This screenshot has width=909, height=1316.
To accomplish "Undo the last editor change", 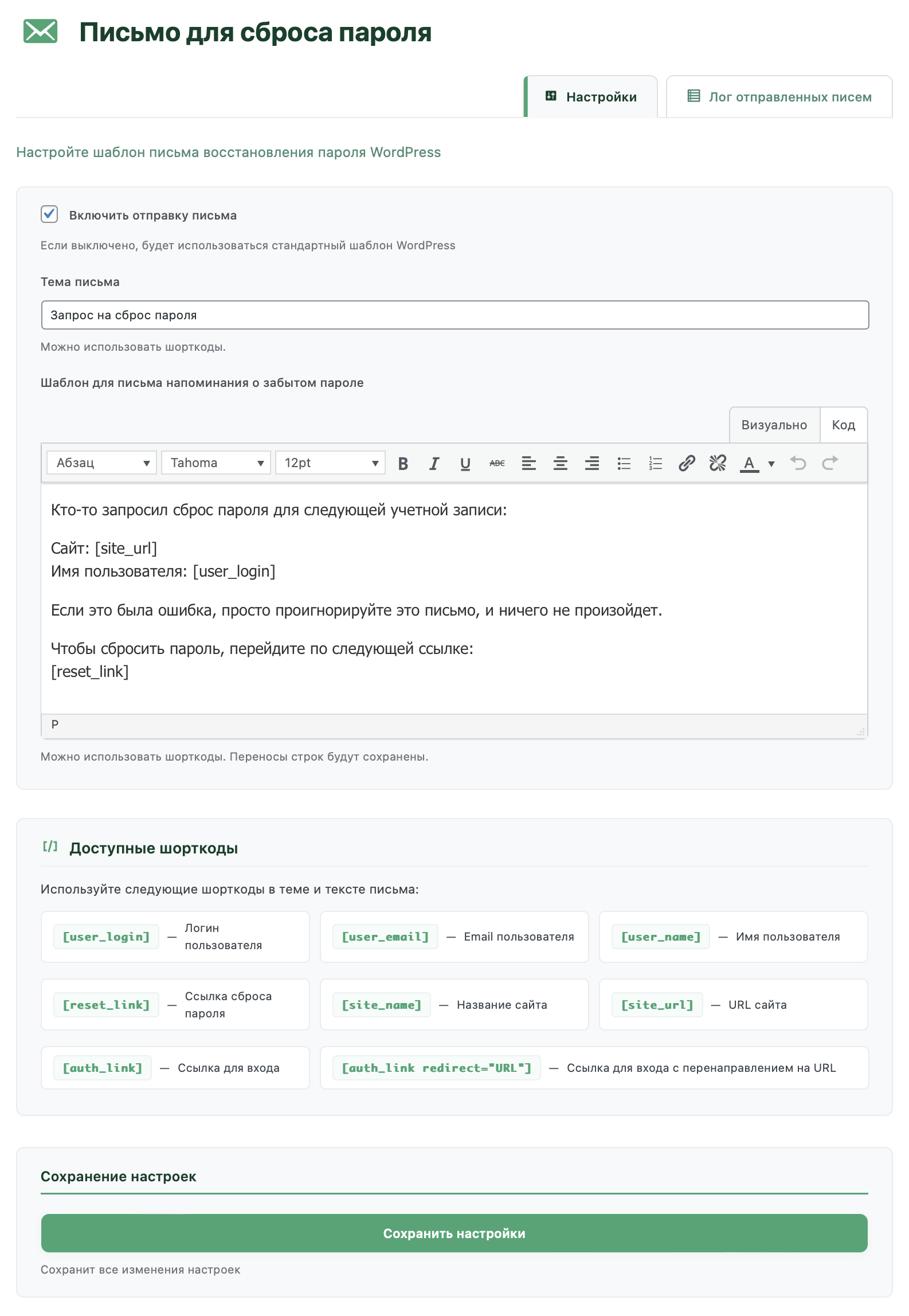I will (x=798, y=463).
